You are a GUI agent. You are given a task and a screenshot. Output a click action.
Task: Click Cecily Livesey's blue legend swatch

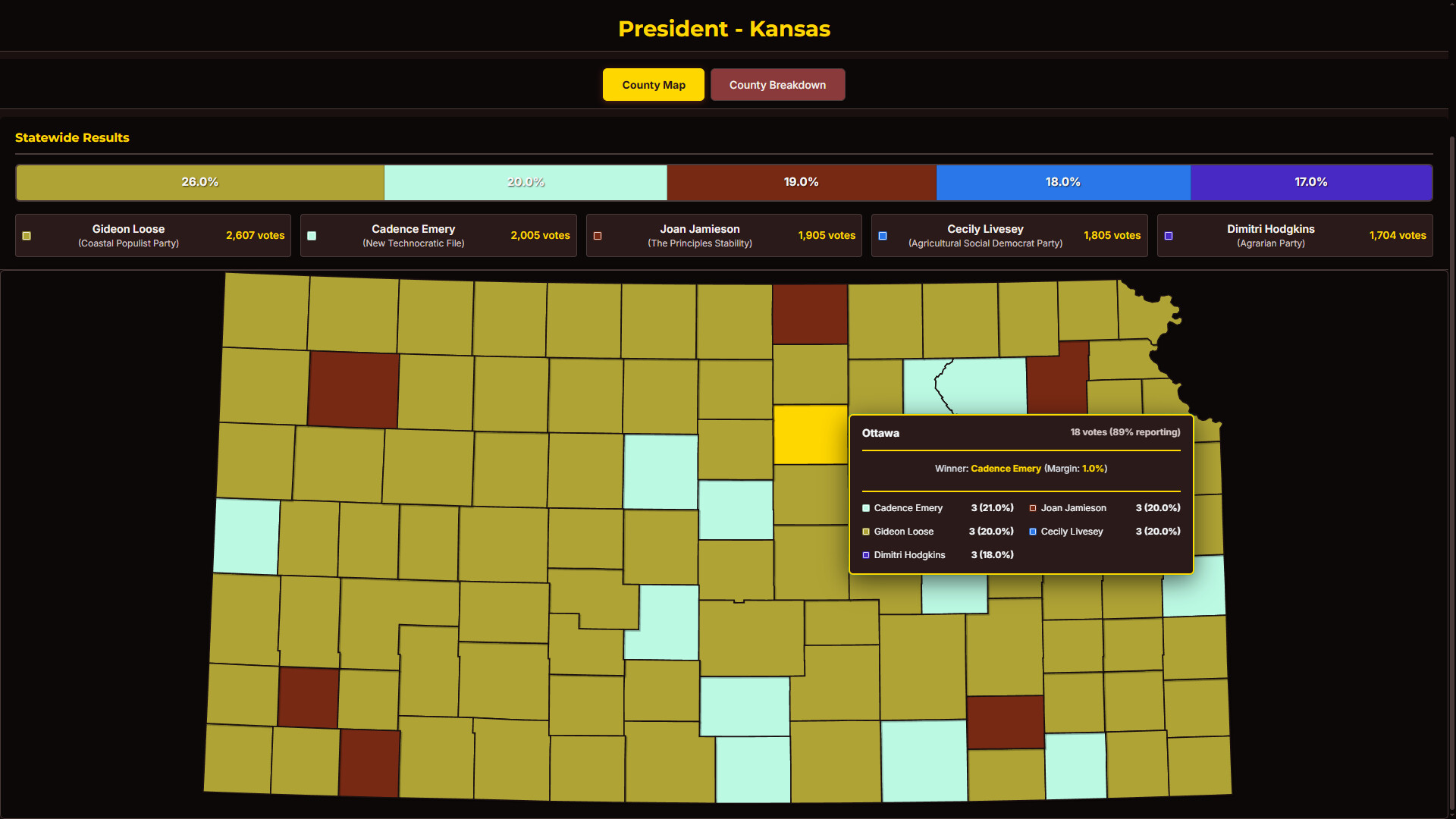coord(883,236)
